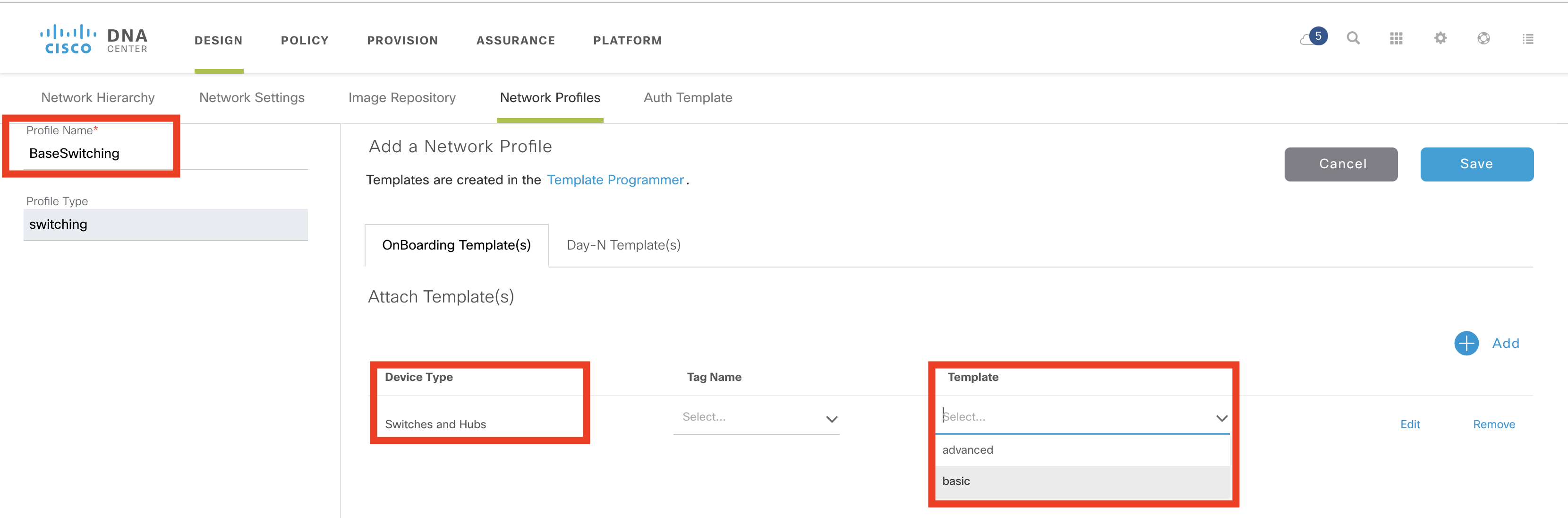Click the help lifebuoy icon
1568x518 pixels.
tap(1483, 38)
